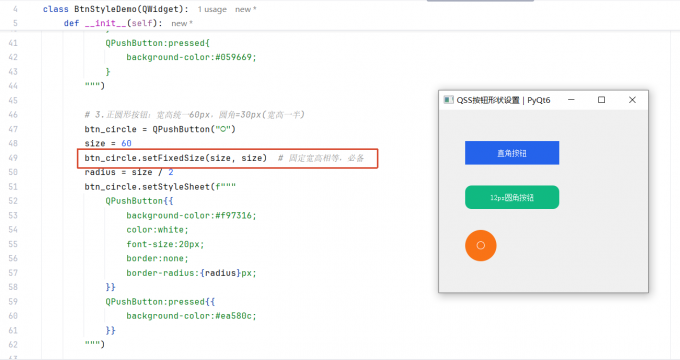The image size is (680, 360).
Task: Click the background-color:#f97316 color code
Action: [191, 216]
